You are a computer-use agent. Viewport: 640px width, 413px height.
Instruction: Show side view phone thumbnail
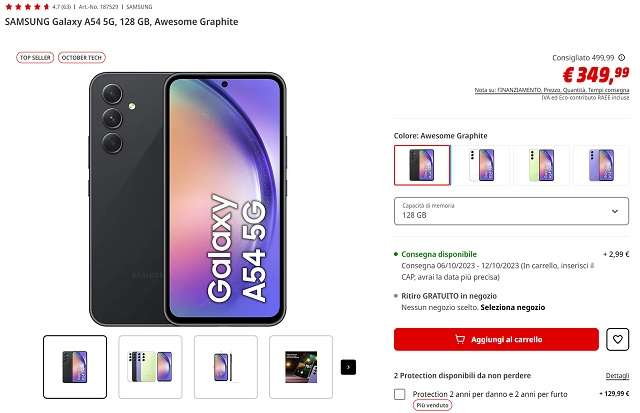[226, 367]
